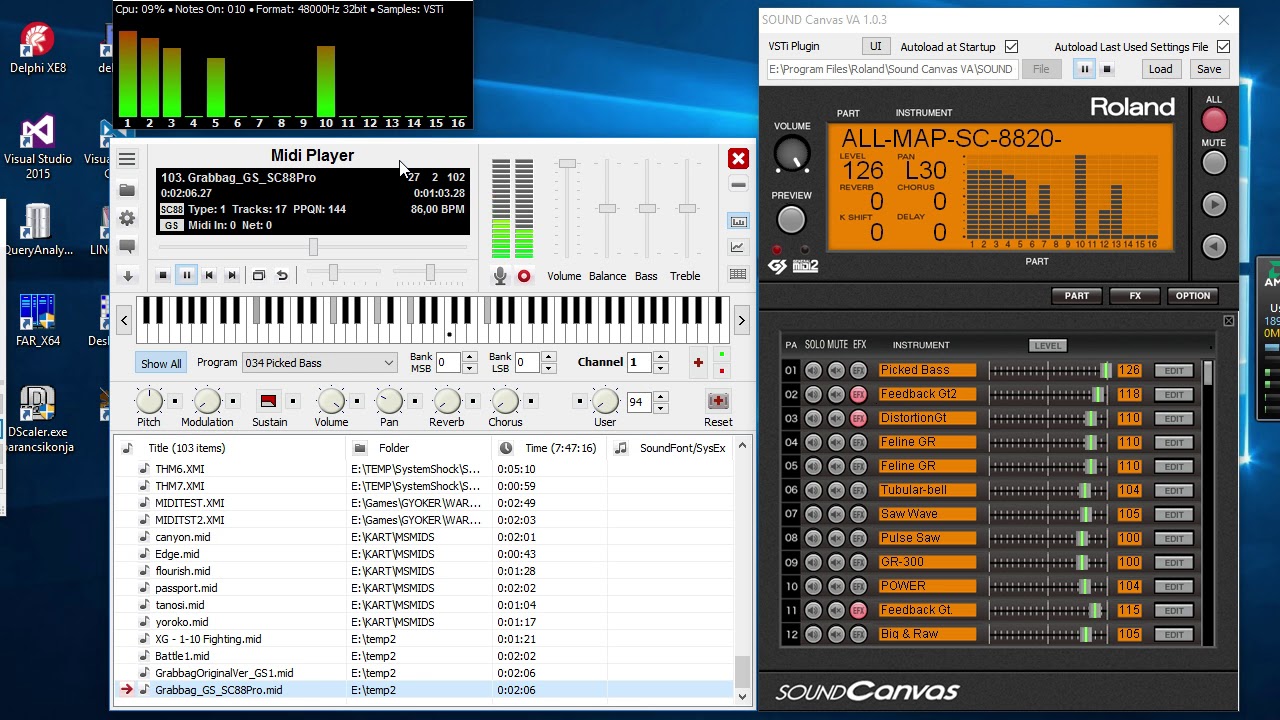Viewport: 1280px width, 720px height.
Task: Click the comment bubble icon in Midi Player
Action: (x=127, y=246)
